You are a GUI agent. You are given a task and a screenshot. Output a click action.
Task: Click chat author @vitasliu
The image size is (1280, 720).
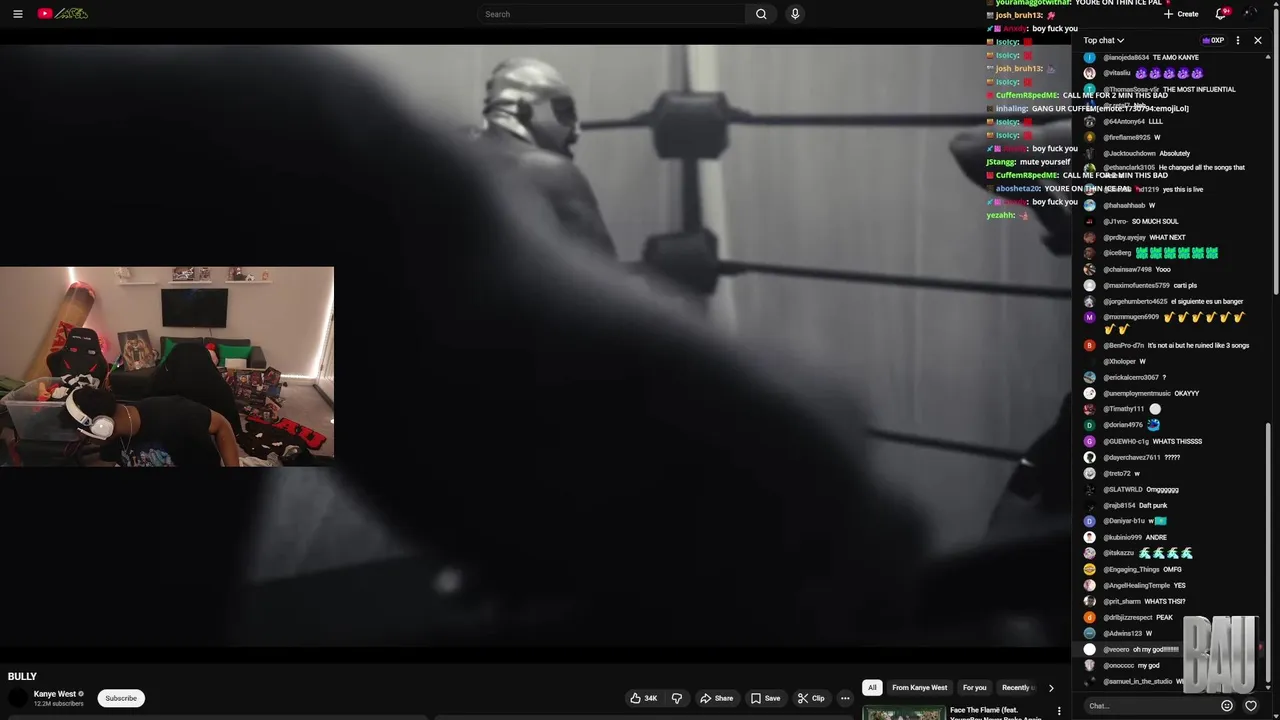pyautogui.click(x=1117, y=73)
